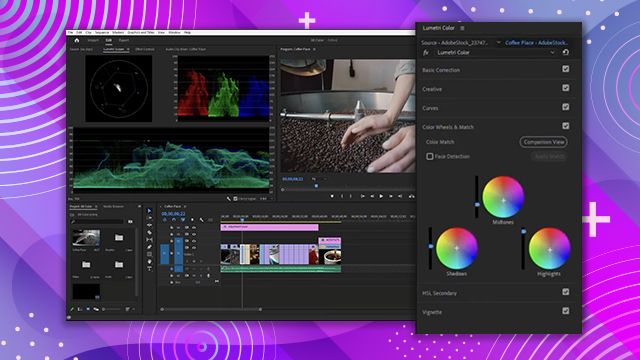The image size is (640, 360).
Task: Enable Face Detection checkbox
Action: (x=430, y=156)
